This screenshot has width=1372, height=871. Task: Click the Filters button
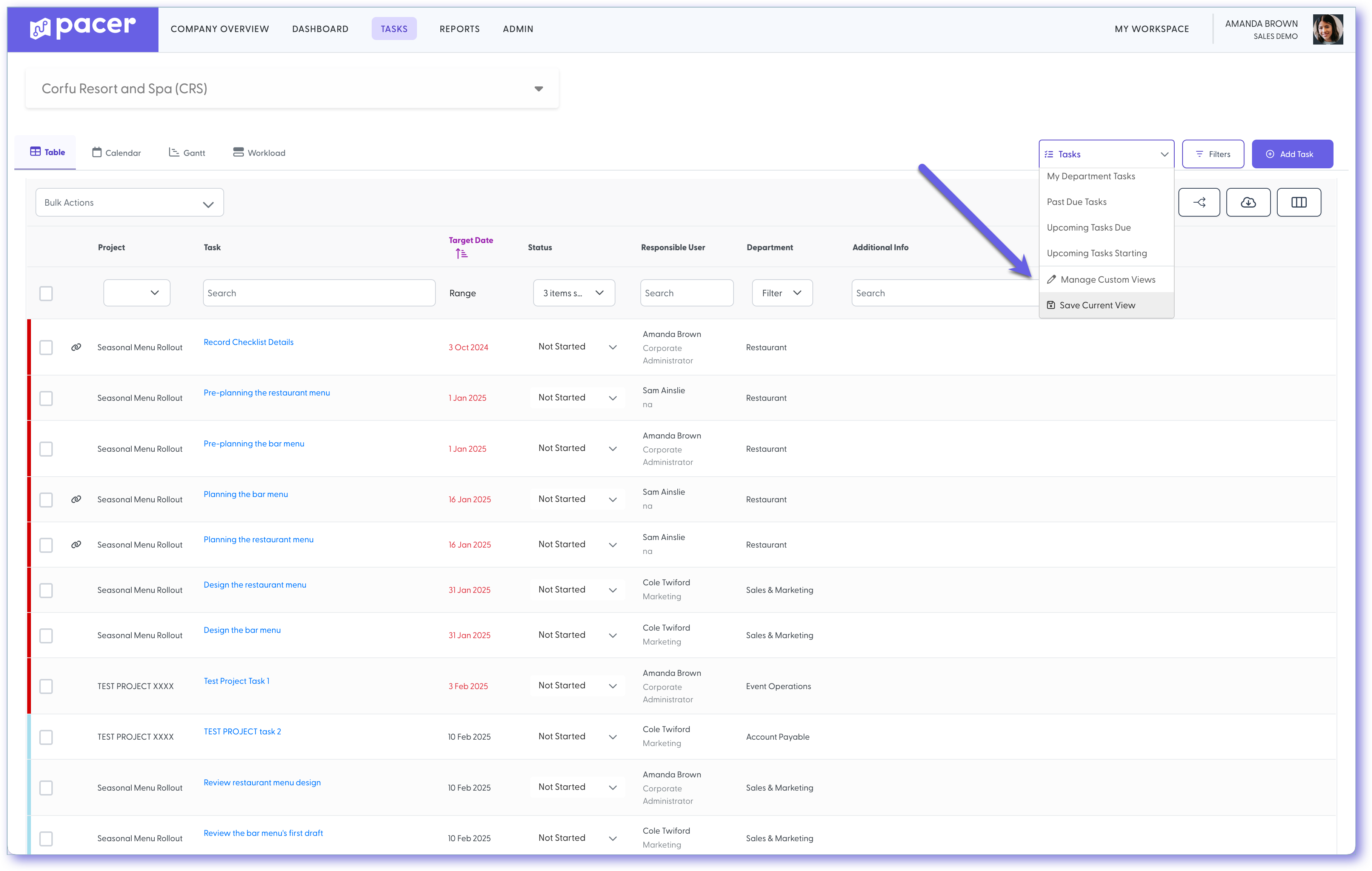pyautogui.click(x=1212, y=154)
